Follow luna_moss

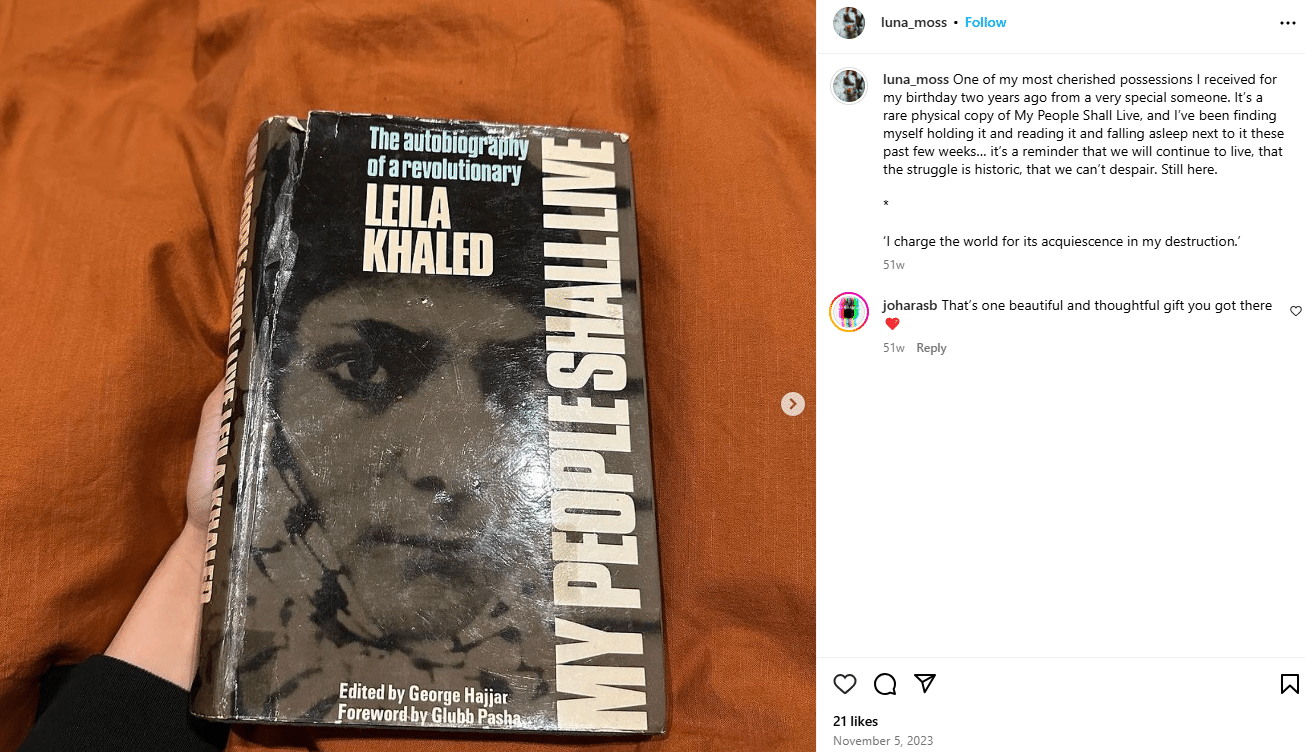tap(985, 23)
